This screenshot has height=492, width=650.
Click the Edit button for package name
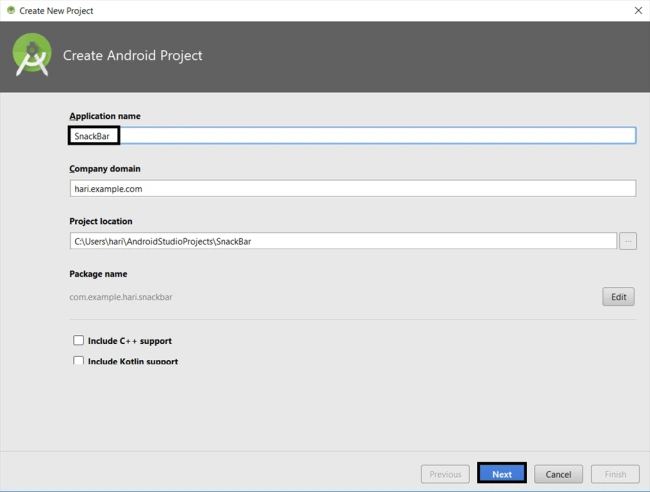pos(618,297)
